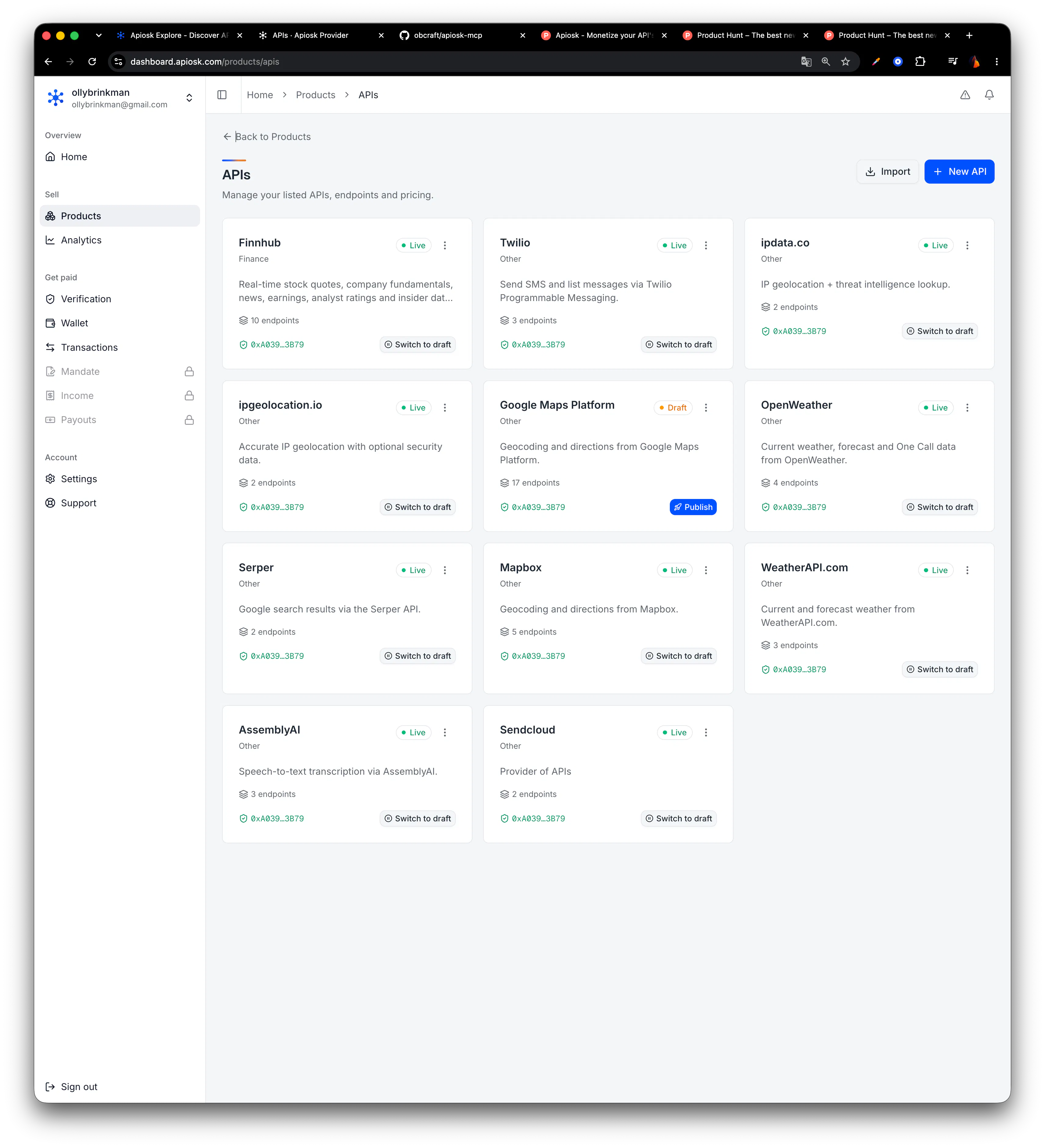The width and height of the screenshot is (1045, 1148).
Task: Open Google Maps Platform three-dot menu
Action: tap(706, 408)
